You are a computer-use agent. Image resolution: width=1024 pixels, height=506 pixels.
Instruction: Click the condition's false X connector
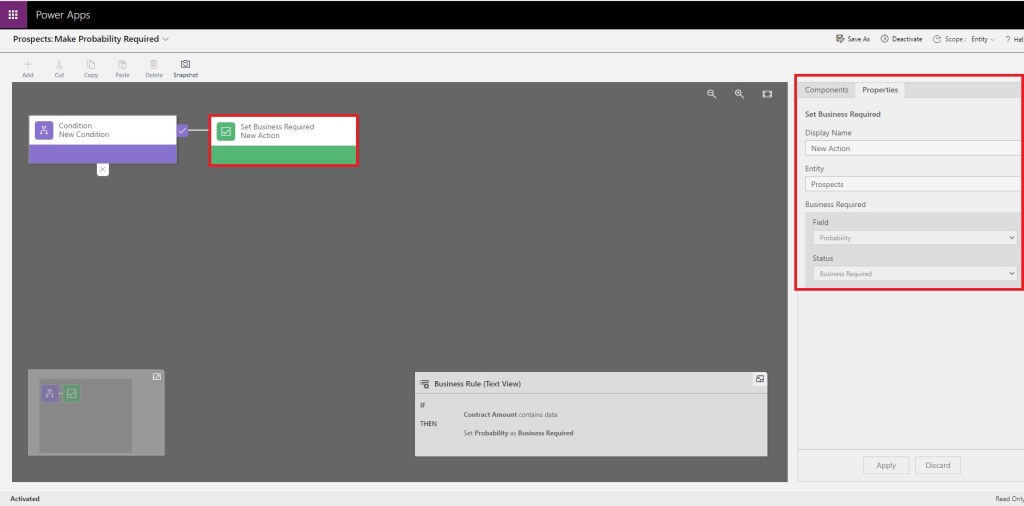[102, 169]
